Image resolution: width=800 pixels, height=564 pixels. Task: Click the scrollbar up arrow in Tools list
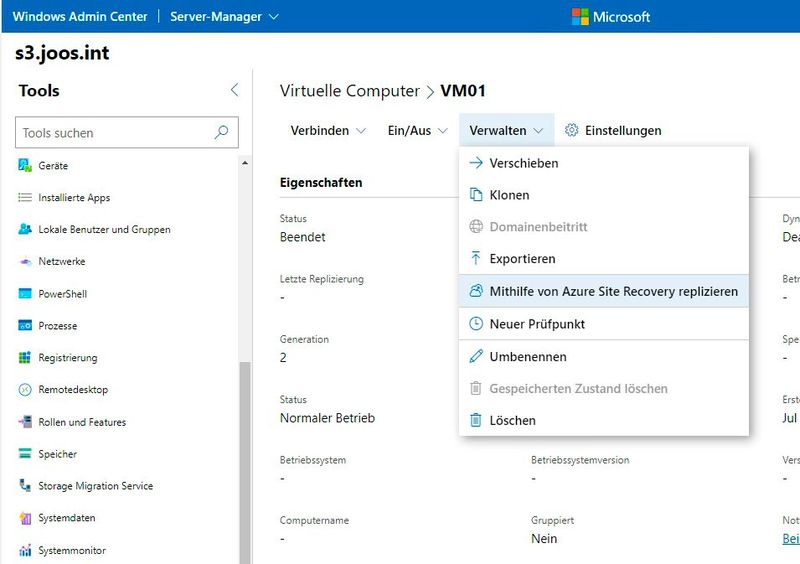(245, 163)
